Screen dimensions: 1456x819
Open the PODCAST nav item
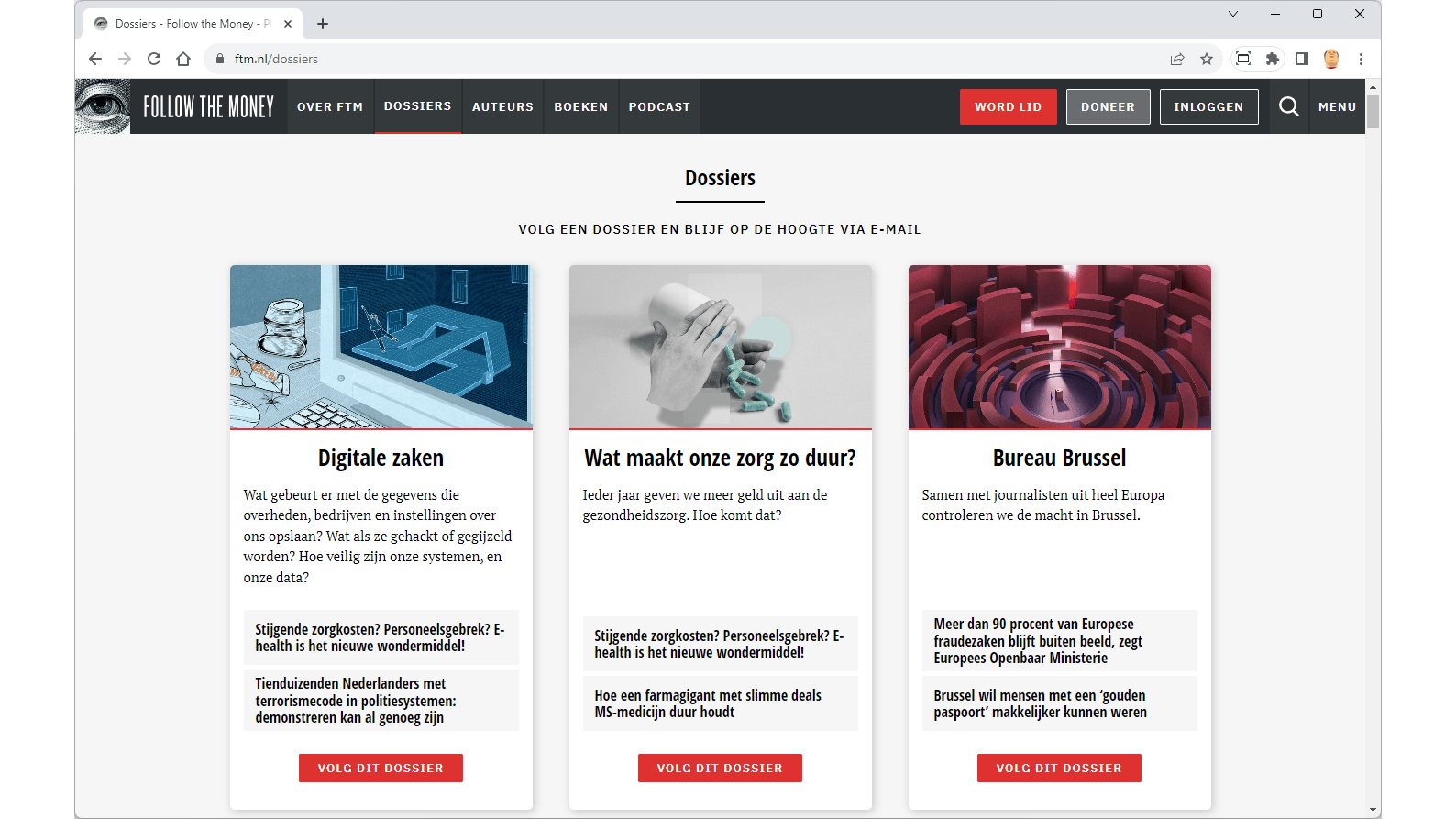pyautogui.click(x=659, y=106)
